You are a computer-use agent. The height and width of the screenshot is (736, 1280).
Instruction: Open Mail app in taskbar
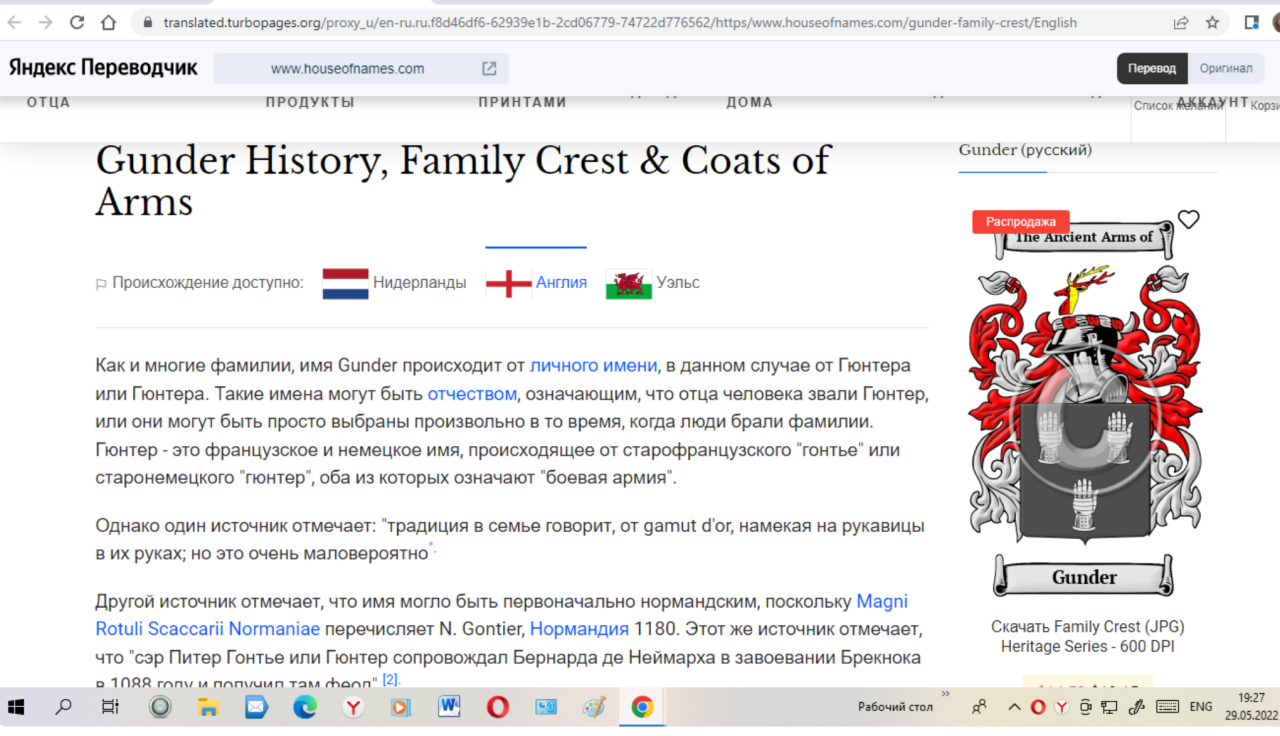click(x=256, y=707)
